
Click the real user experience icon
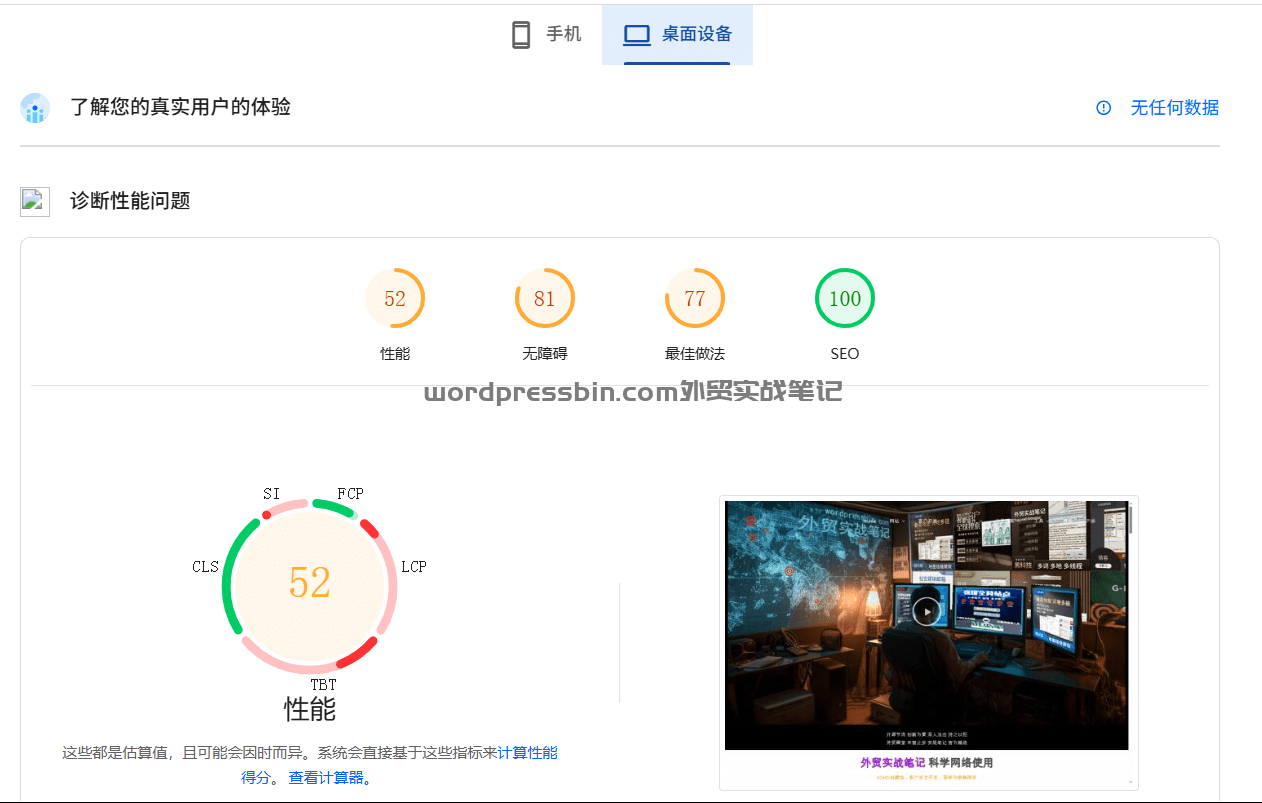click(35, 108)
